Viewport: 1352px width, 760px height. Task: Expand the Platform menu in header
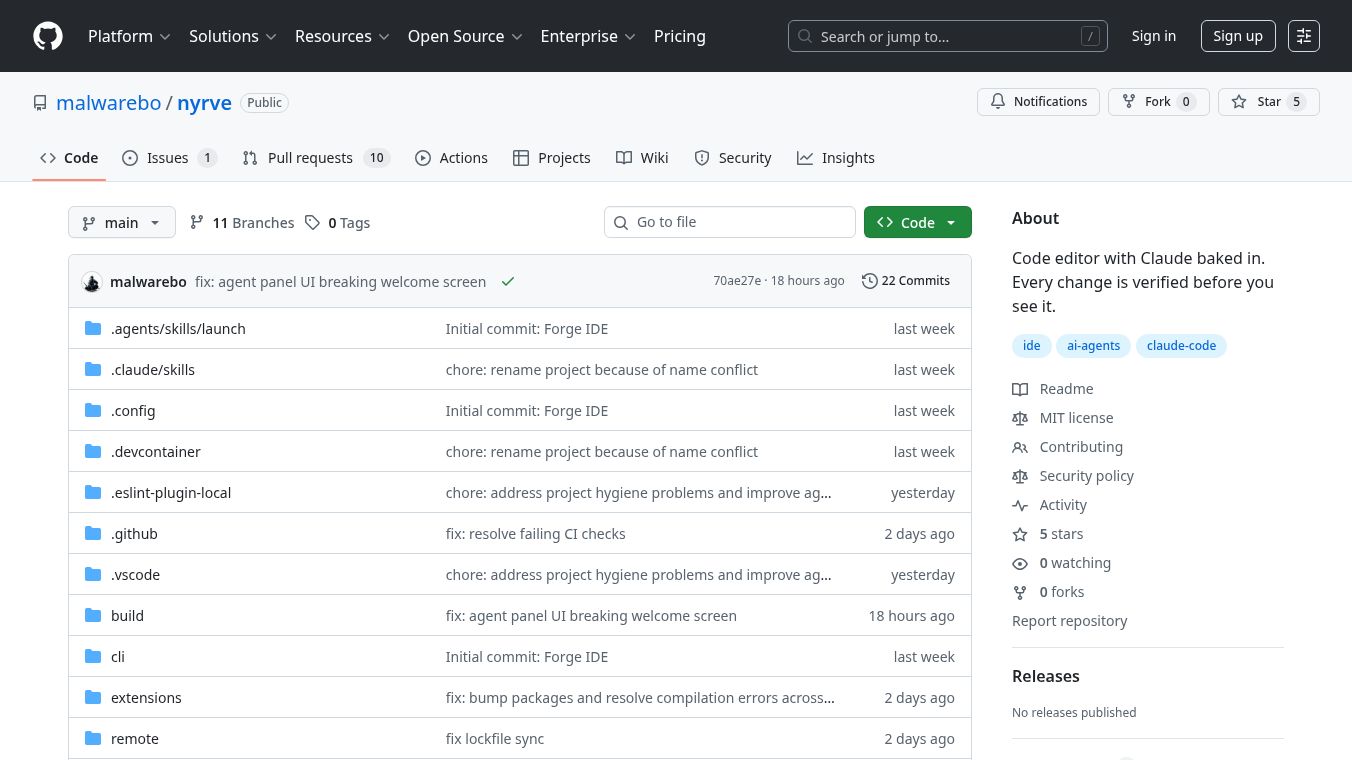point(129,36)
